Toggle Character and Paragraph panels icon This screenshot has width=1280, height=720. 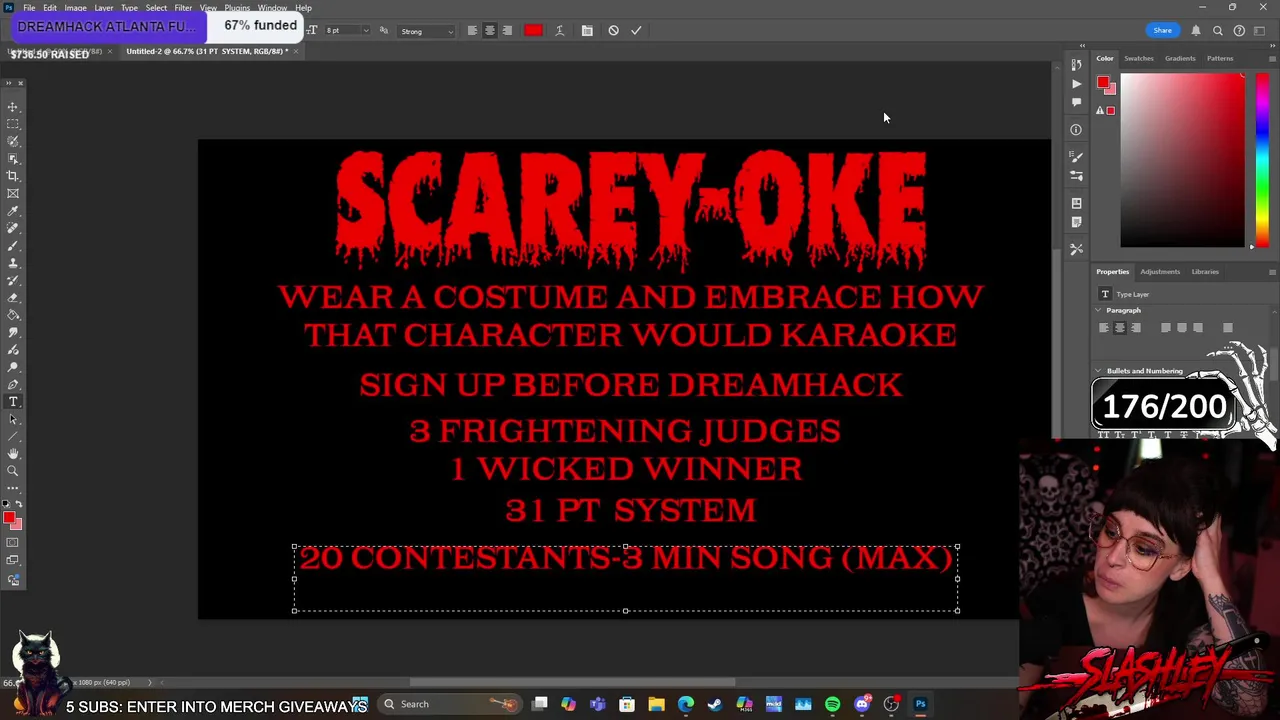pos(587,31)
